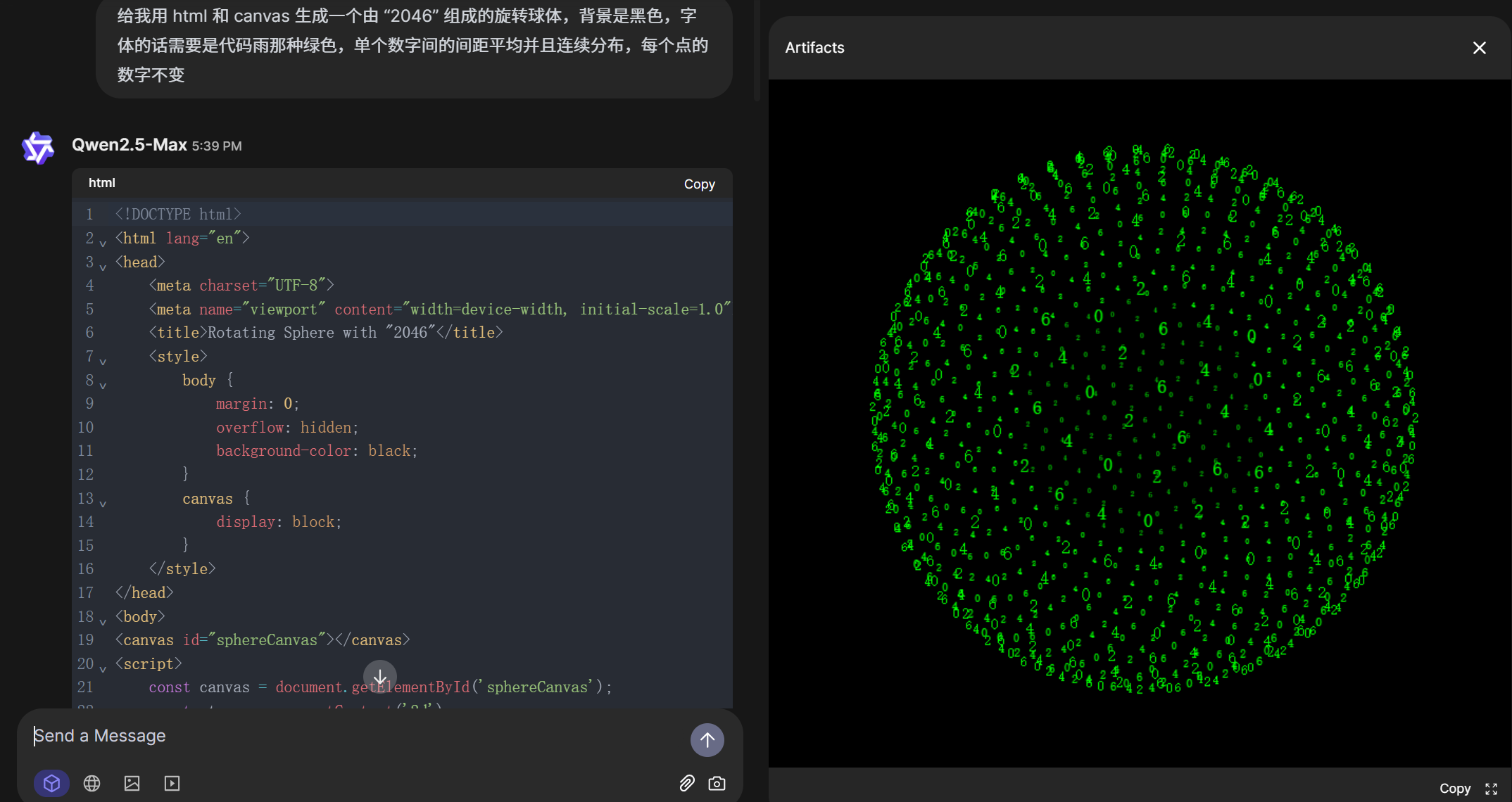Collapse the style block at line 7
The image size is (1512, 802).
[103, 361]
